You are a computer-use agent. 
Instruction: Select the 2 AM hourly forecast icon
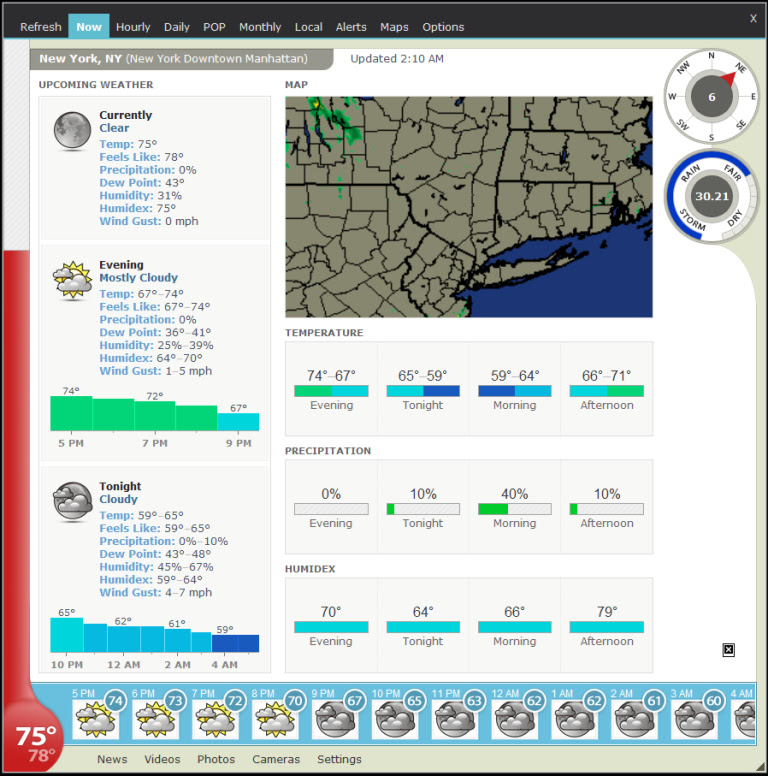(x=635, y=720)
